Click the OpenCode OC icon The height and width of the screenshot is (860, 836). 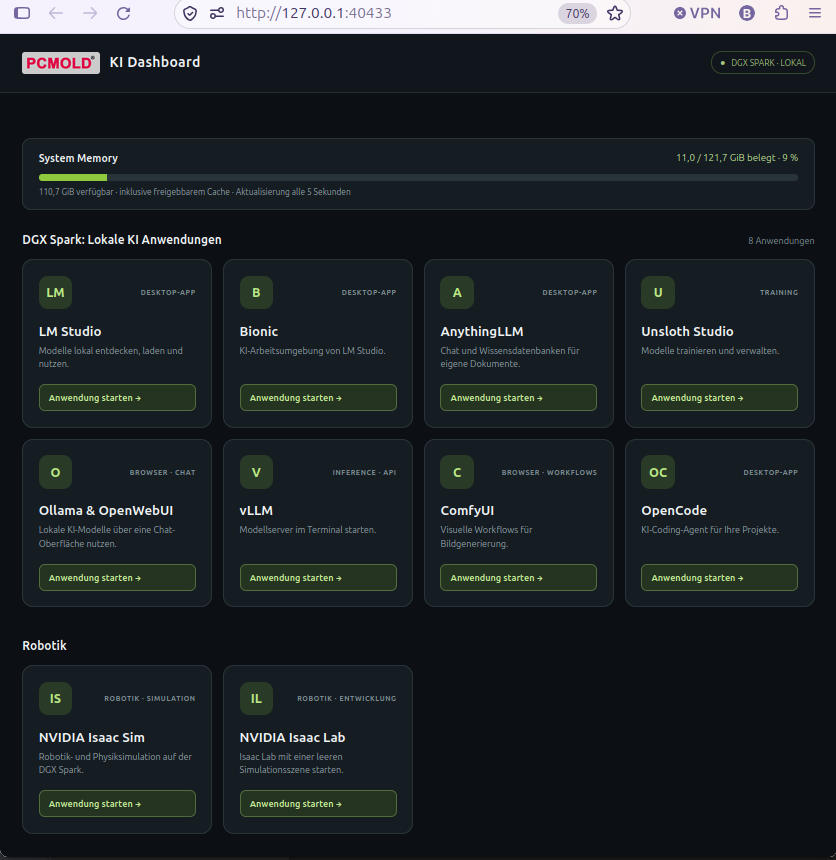[x=658, y=472]
